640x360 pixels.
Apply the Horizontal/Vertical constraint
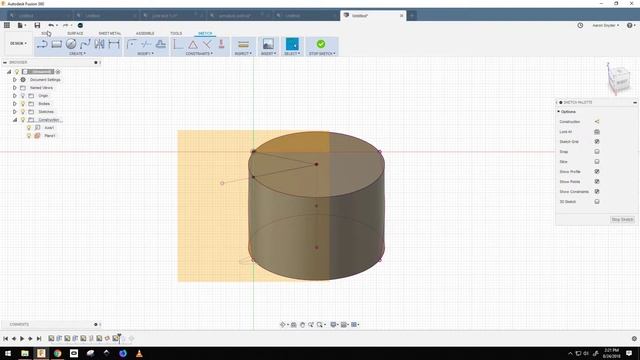coord(178,44)
